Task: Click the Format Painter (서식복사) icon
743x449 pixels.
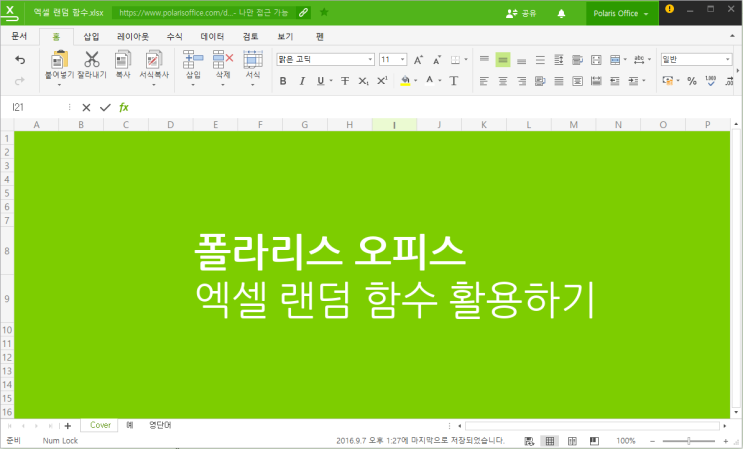Action: pyautogui.click(x=154, y=60)
